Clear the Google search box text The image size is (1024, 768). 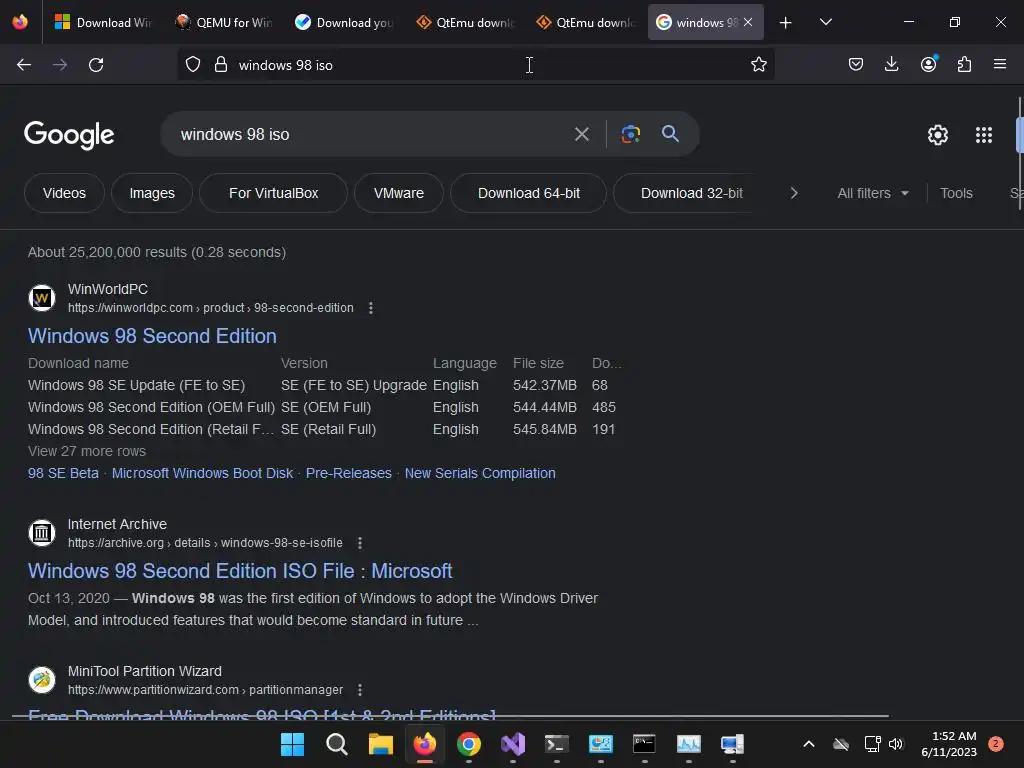[581, 135]
